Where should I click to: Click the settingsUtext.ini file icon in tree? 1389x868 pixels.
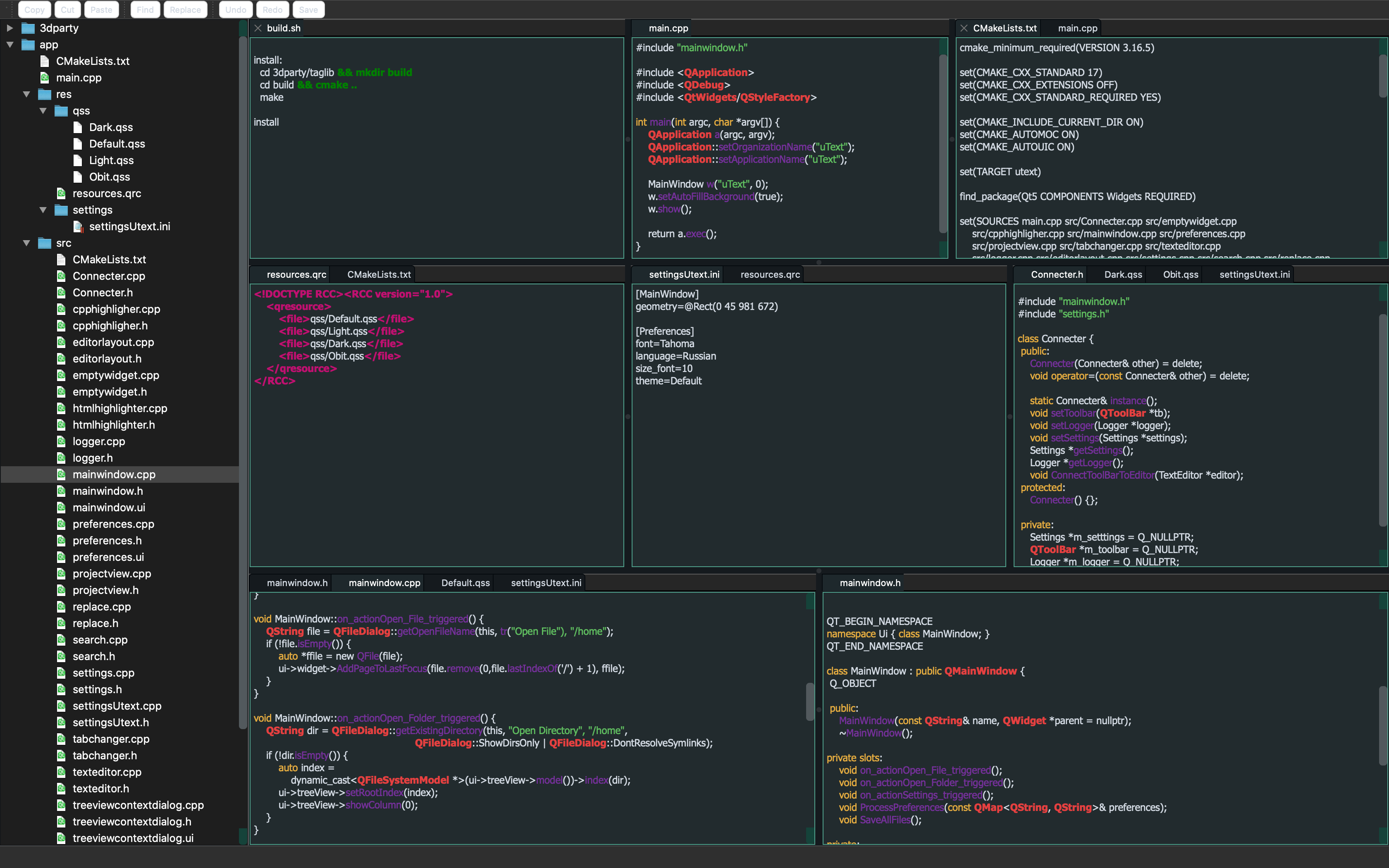tap(78, 227)
